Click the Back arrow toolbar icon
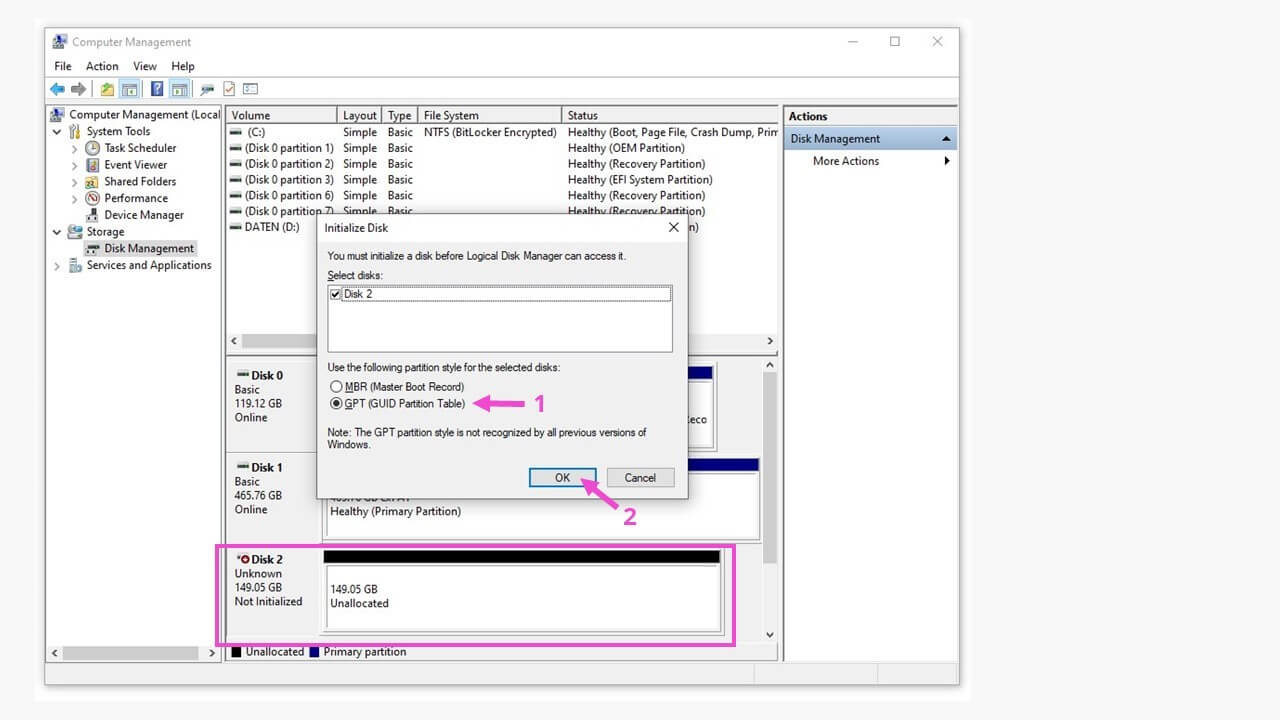The height and width of the screenshot is (720, 1280). 58,89
